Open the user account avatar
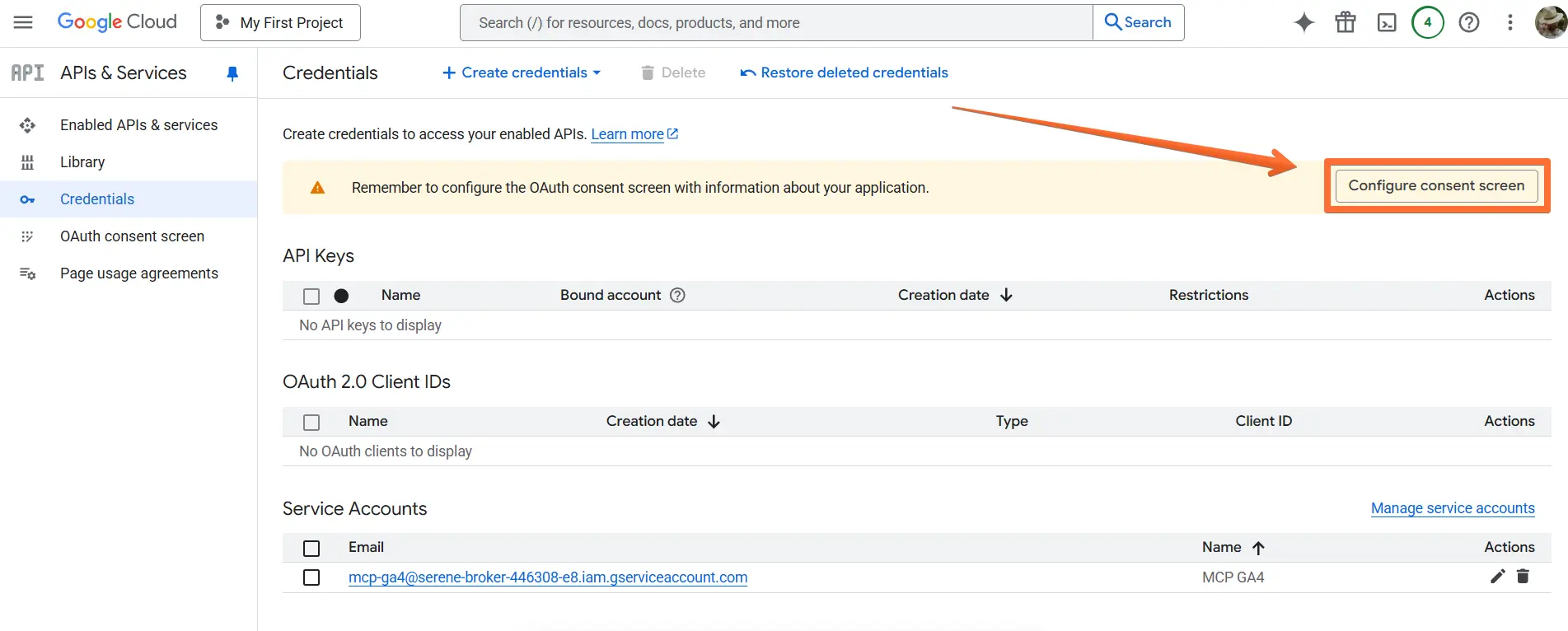This screenshot has width=1568, height=631. 1550,22
